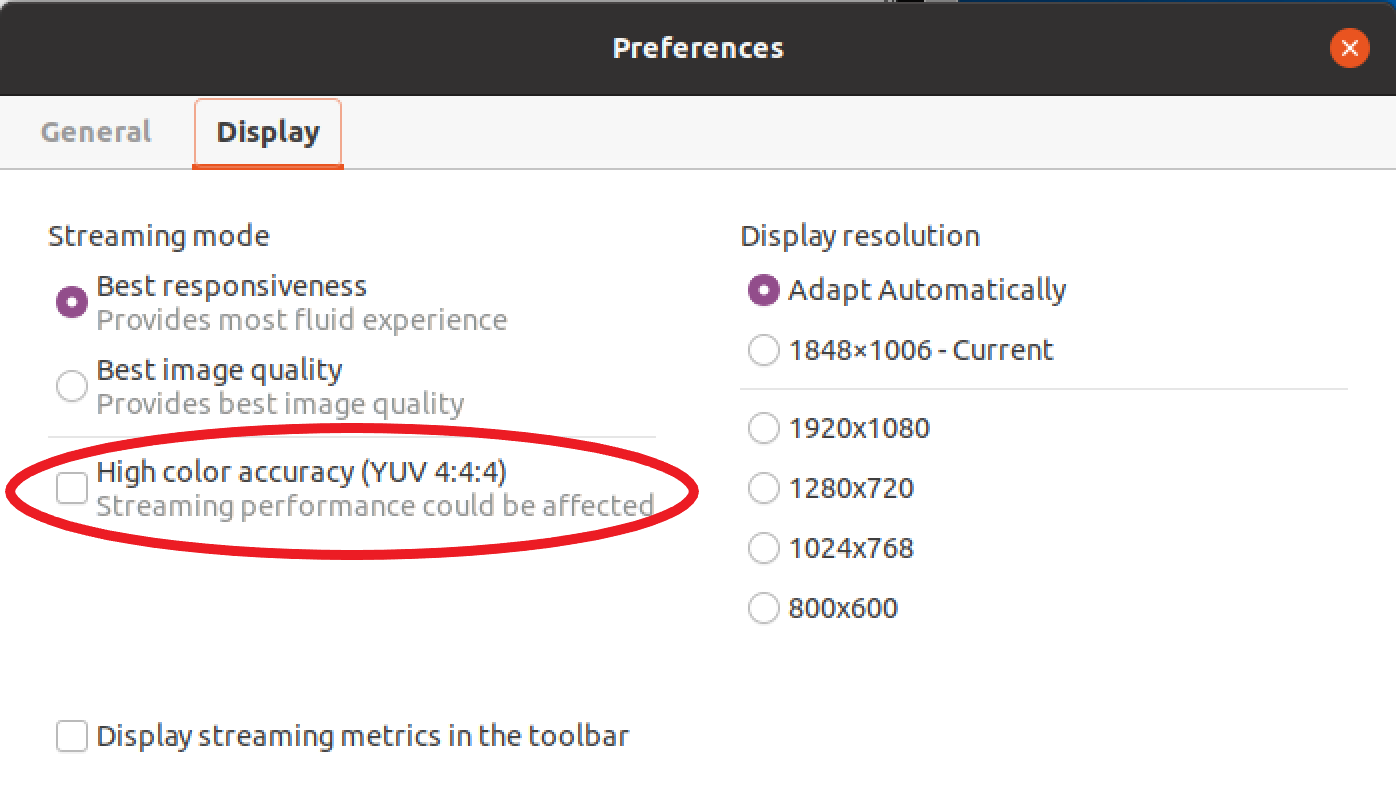Screen dimensions: 1396x806
Task: Click the 'Provides most fluid experience' description
Action: click(301, 321)
